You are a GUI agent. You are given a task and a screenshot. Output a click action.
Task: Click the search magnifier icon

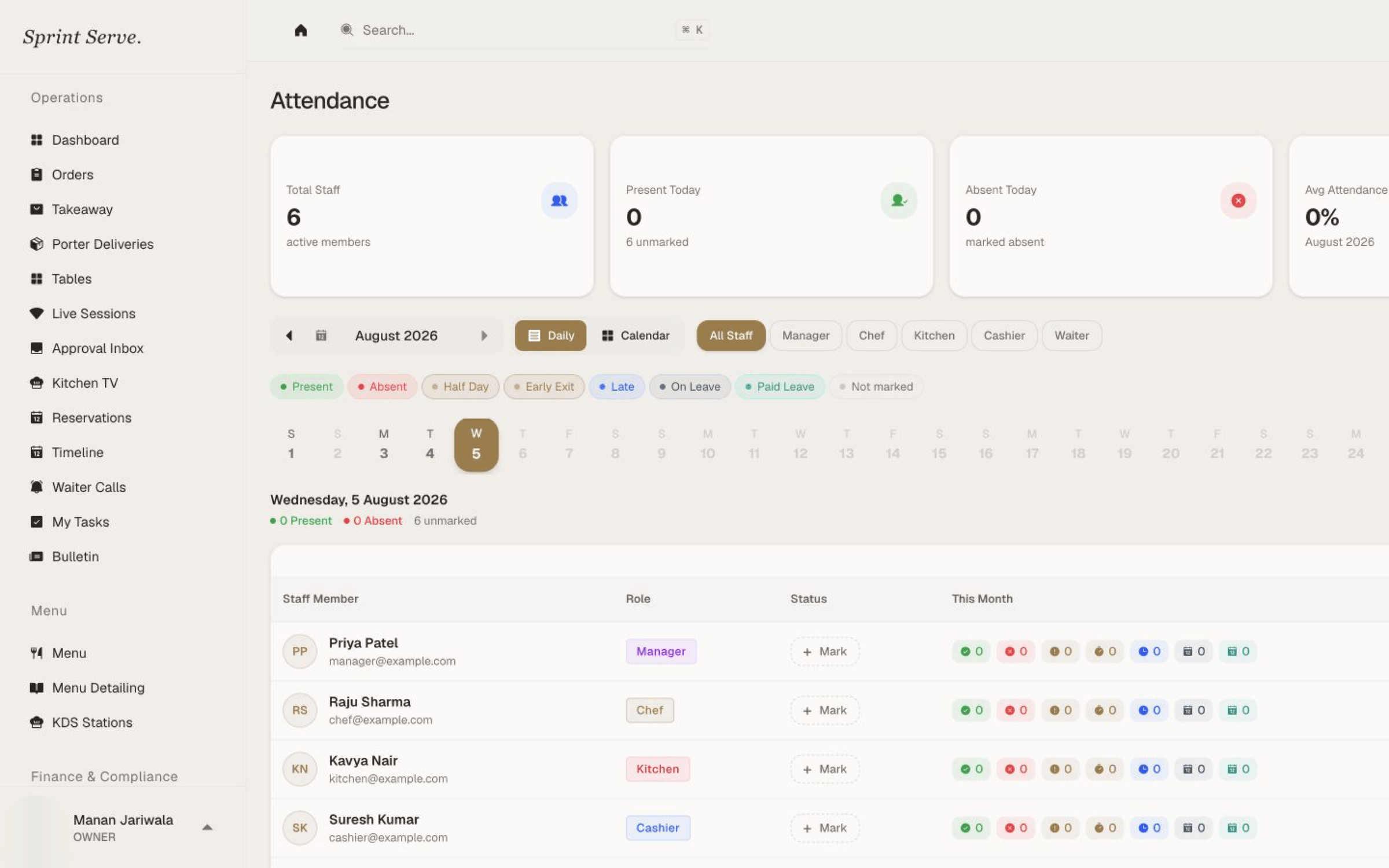[x=347, y=30]
